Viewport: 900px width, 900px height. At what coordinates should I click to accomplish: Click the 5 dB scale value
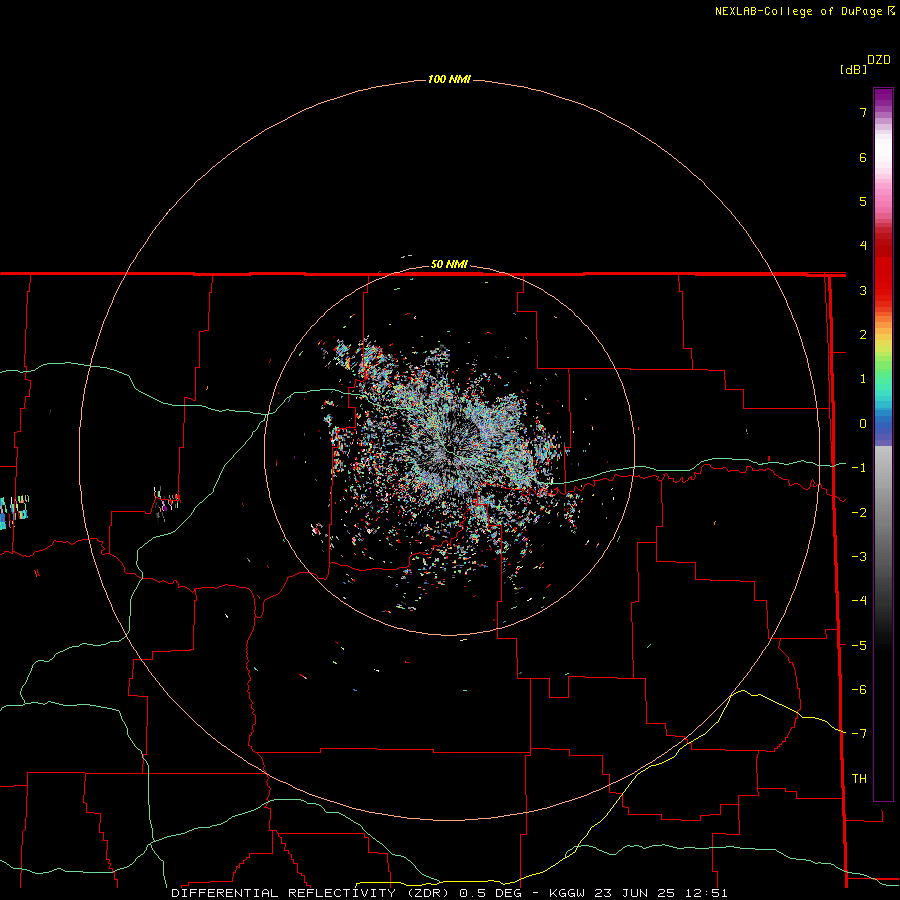point(863,201)
